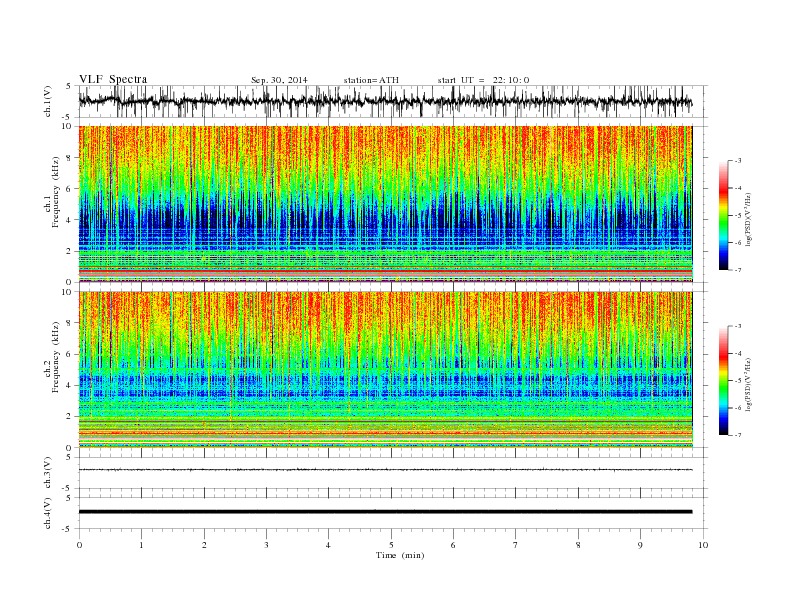Click the ch.2 spectrogram color scale bar
The height and width of the screenshot is (612, 792).
tap(723, 380)
